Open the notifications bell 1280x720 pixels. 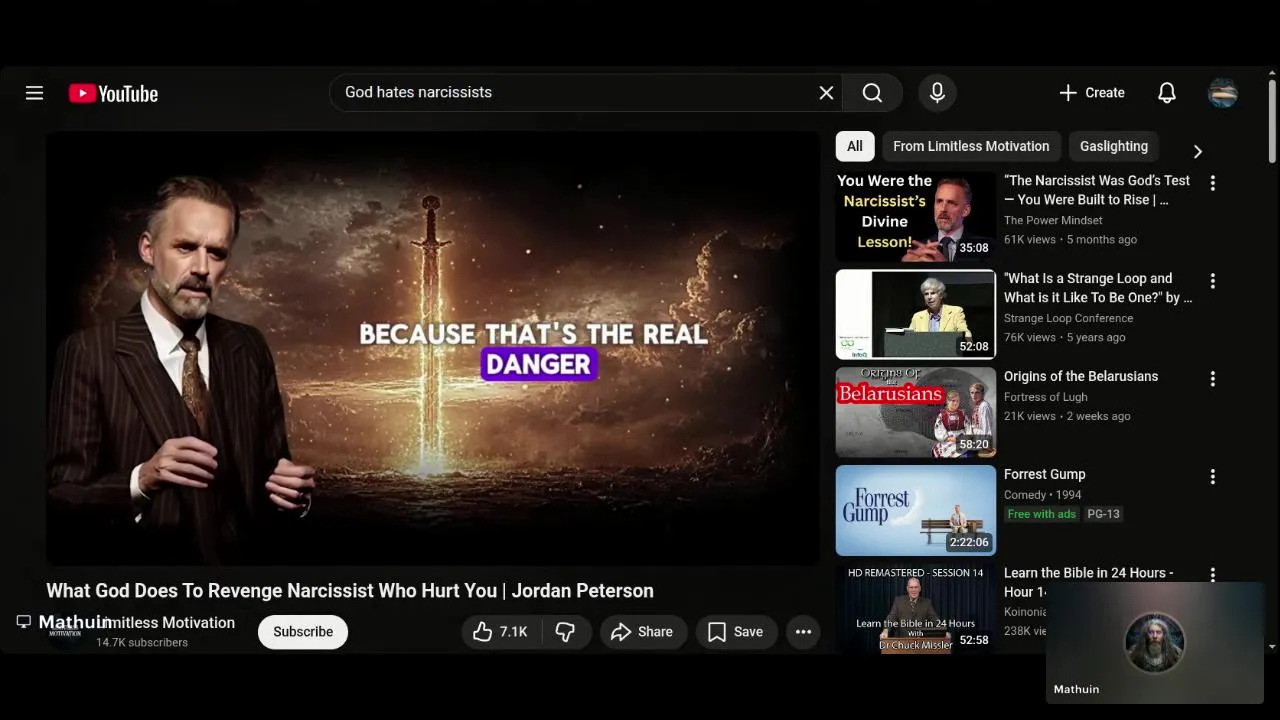coord(1167,93)
